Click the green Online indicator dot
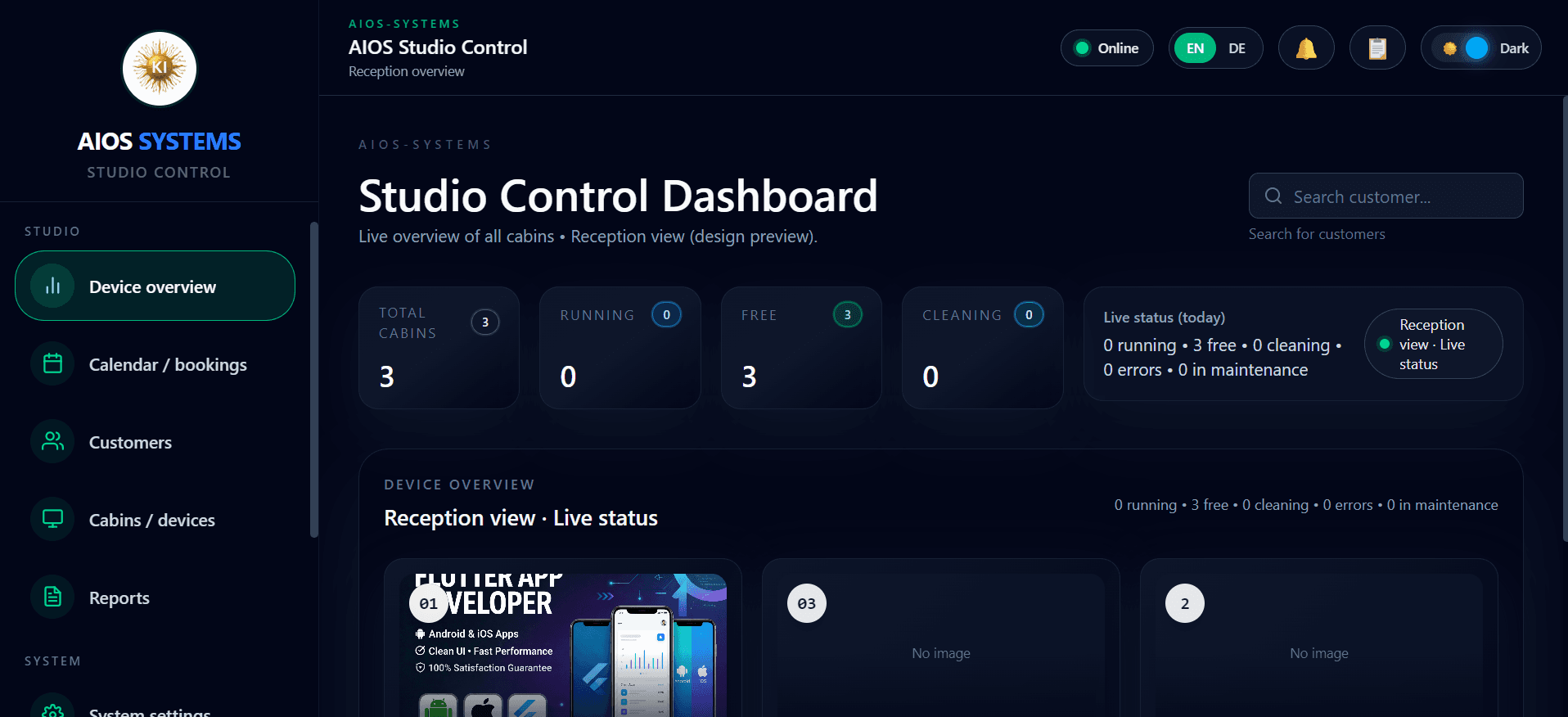Viewport: 1568px width, 717px height. tap(1082, 48)
